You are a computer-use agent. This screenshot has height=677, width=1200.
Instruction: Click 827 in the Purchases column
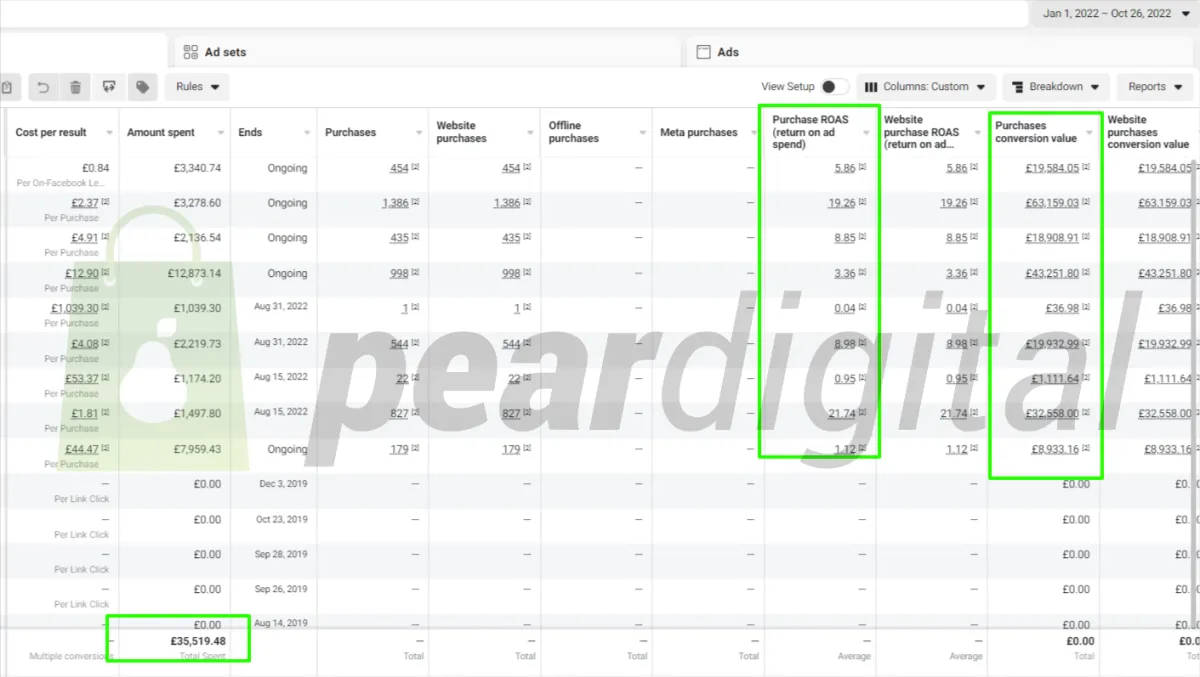[398, 414]
